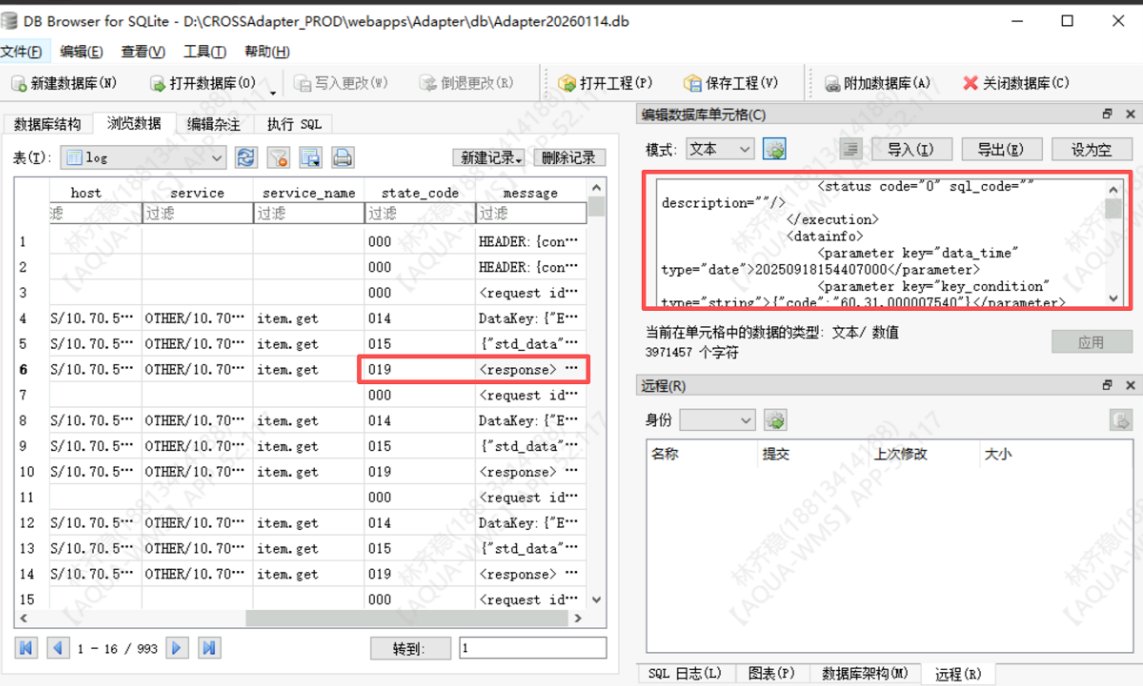Click the remote identity settings icon
The width and height of the screenshot is (1143, 686).
[x=774, y=420]
